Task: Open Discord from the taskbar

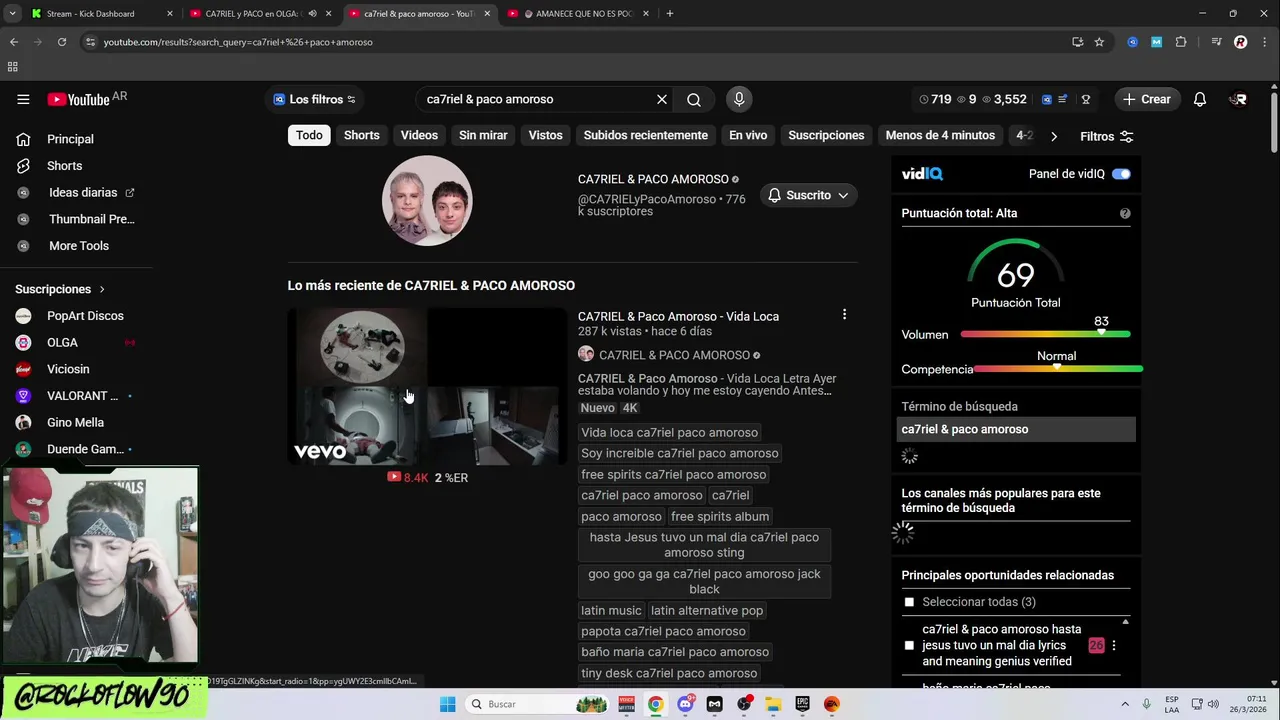Action: coord(685,704)
